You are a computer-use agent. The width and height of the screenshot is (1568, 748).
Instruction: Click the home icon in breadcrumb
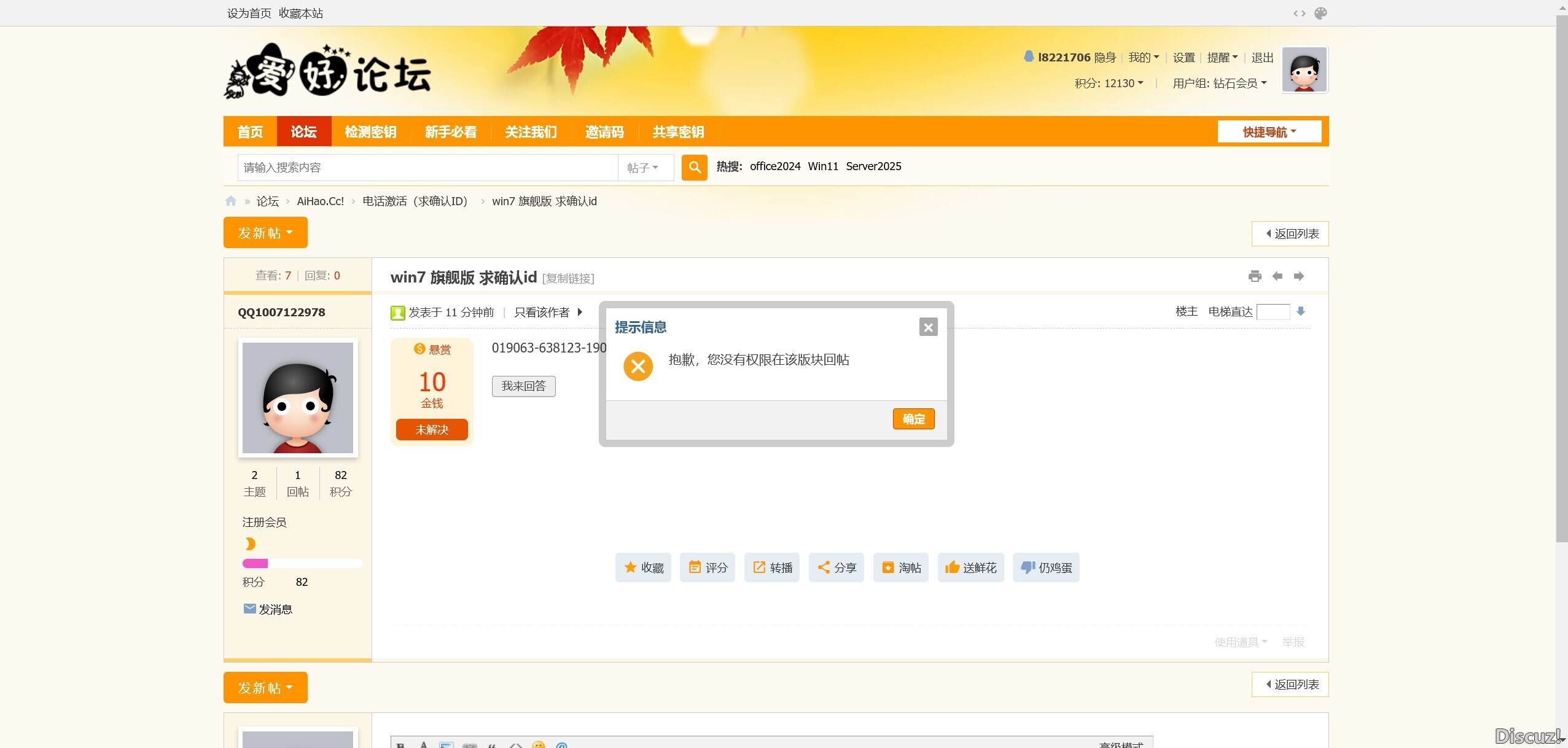pos(231,201)
